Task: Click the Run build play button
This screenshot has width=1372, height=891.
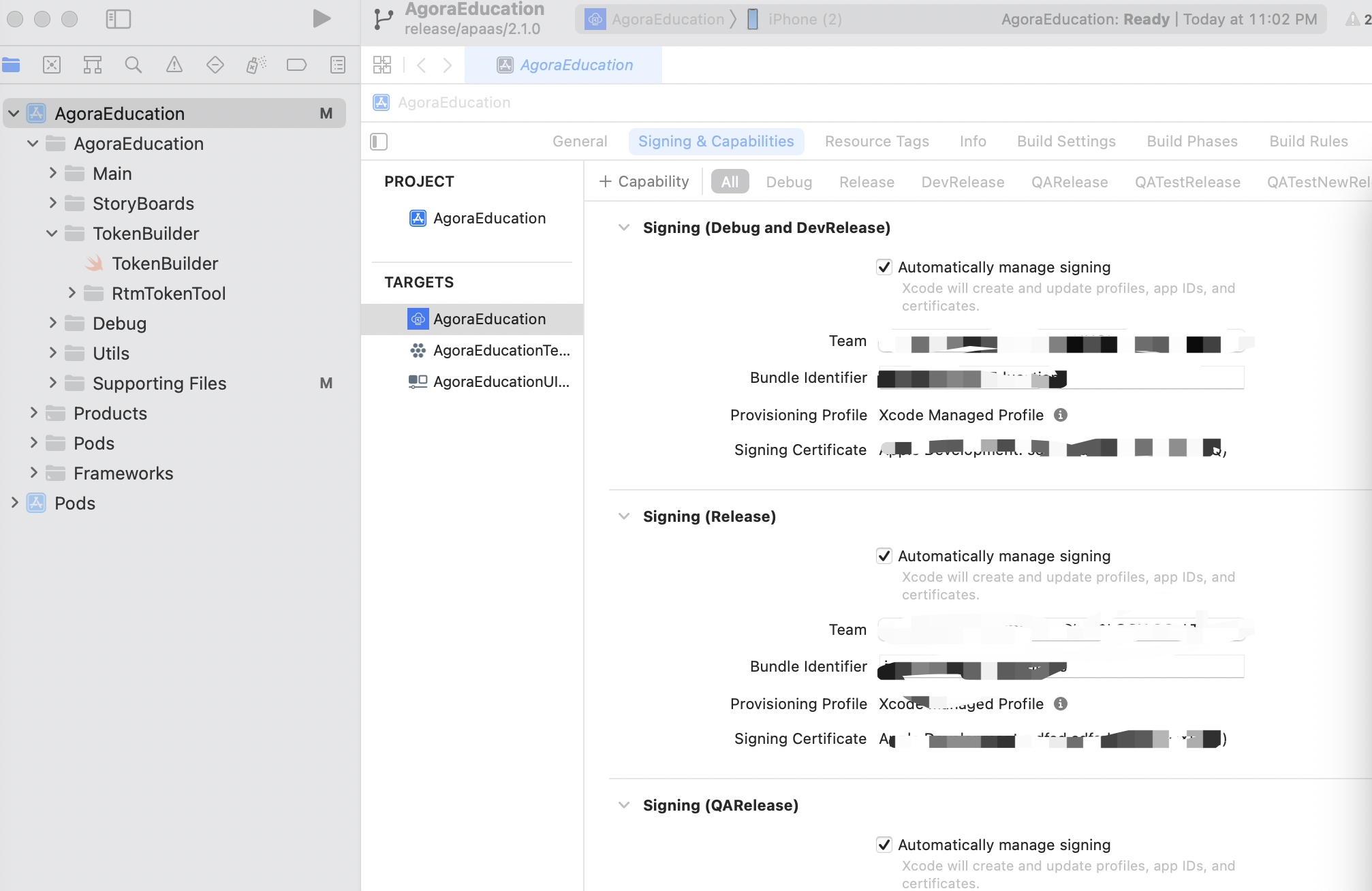Action: click(x=322, y=18)
